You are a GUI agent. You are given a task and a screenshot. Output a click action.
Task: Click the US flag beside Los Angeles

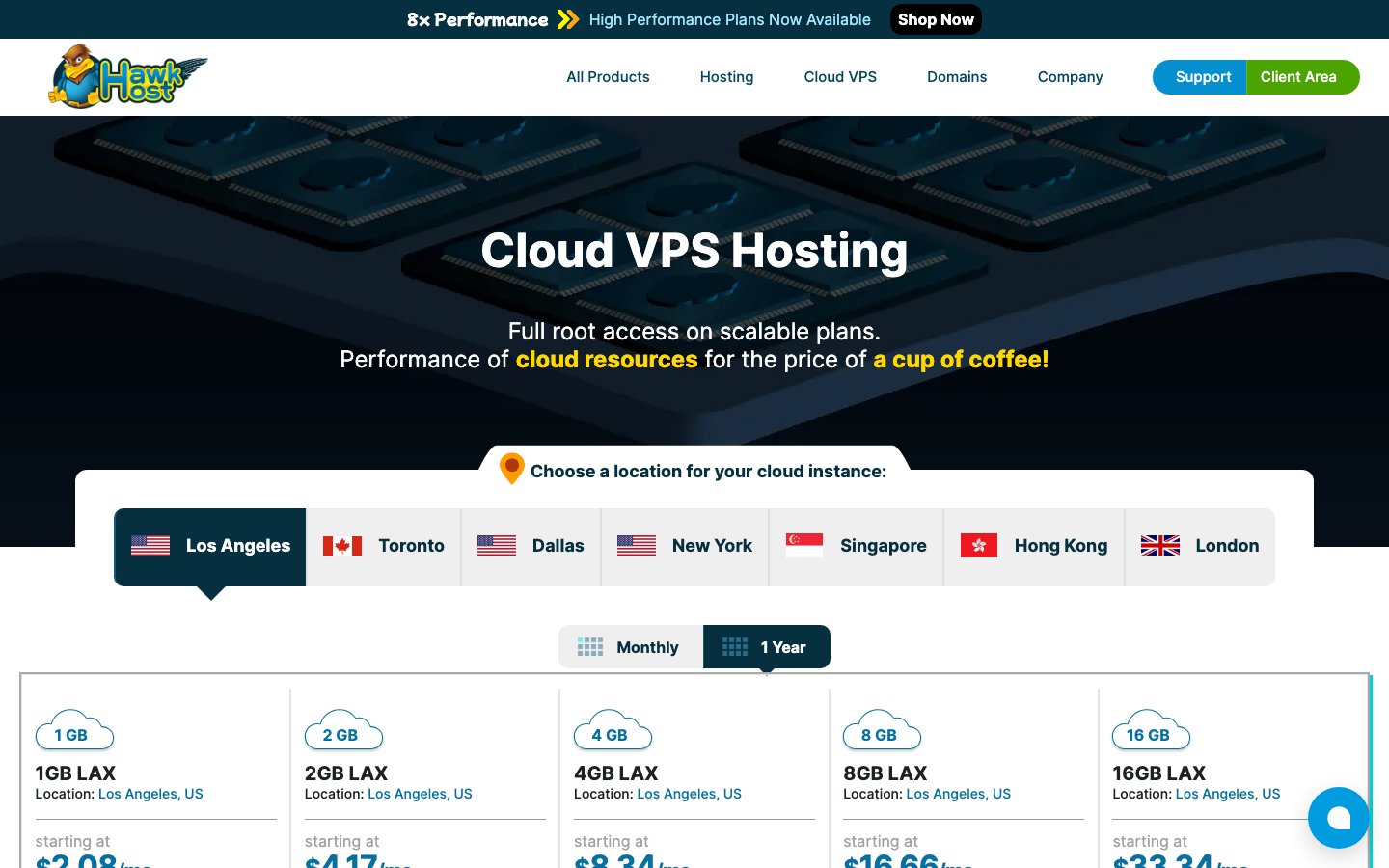click(150, 546)
